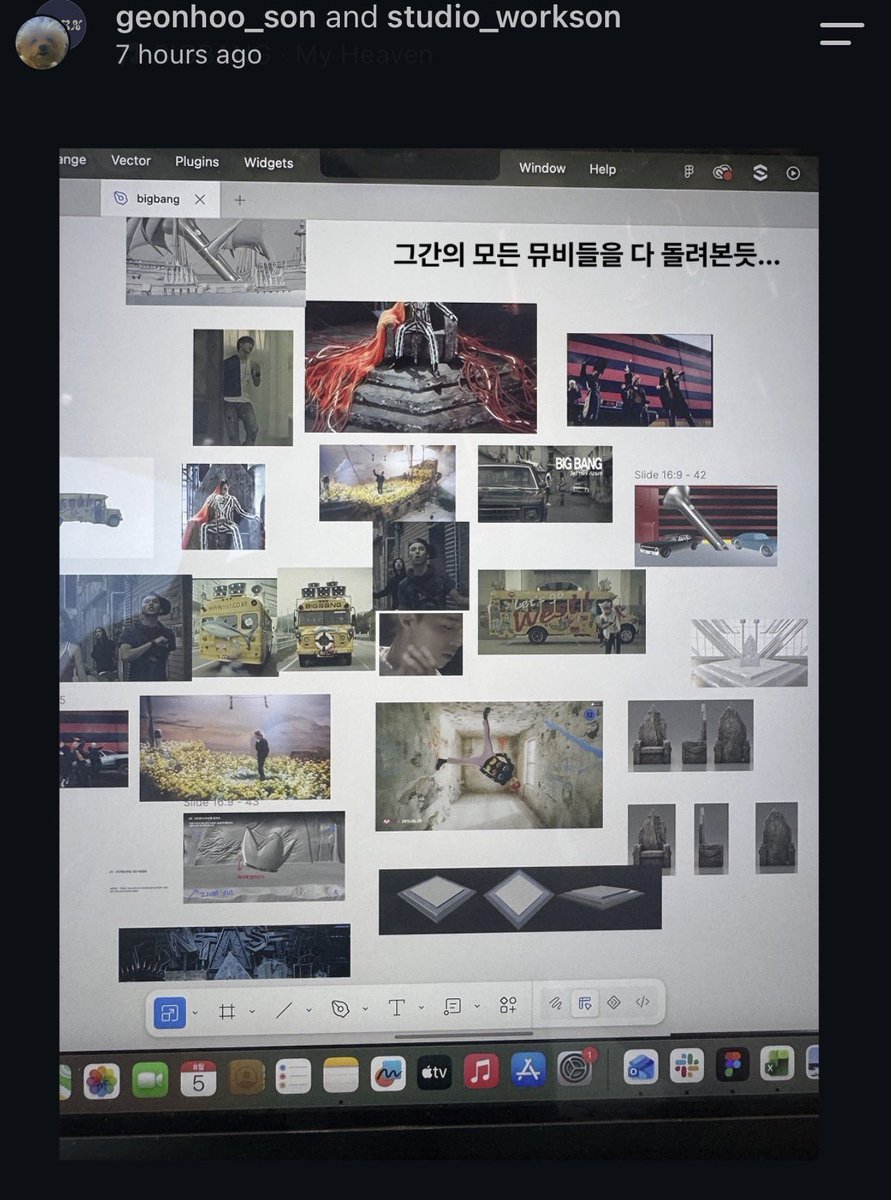Select the Line shape tool

coord(284,1010)
